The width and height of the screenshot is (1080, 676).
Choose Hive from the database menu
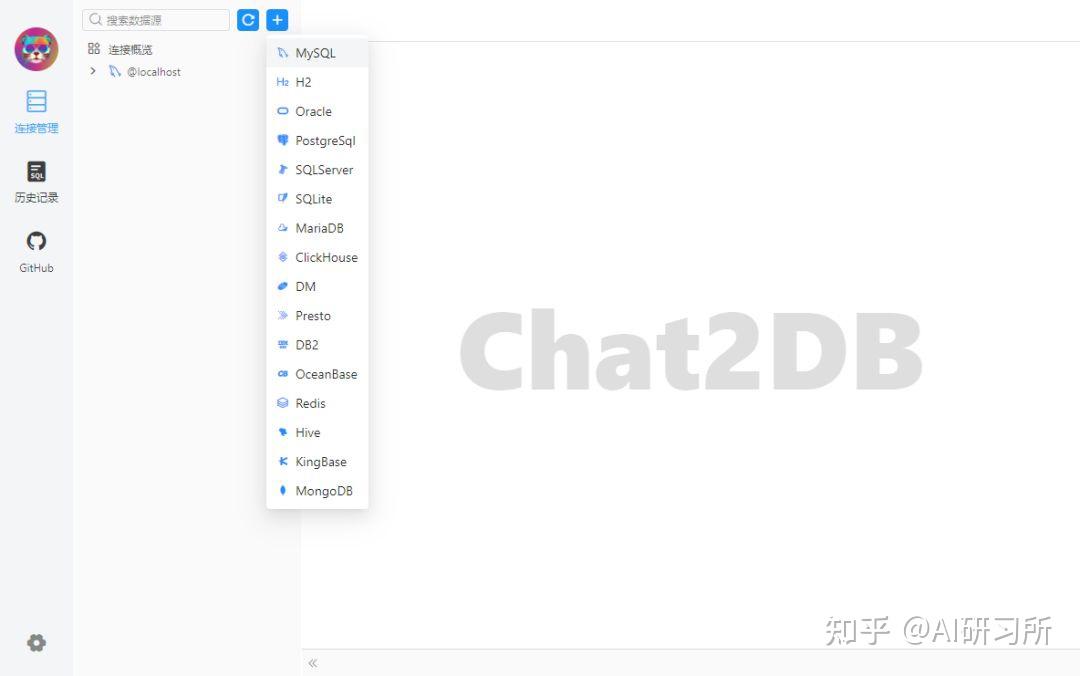318,433
